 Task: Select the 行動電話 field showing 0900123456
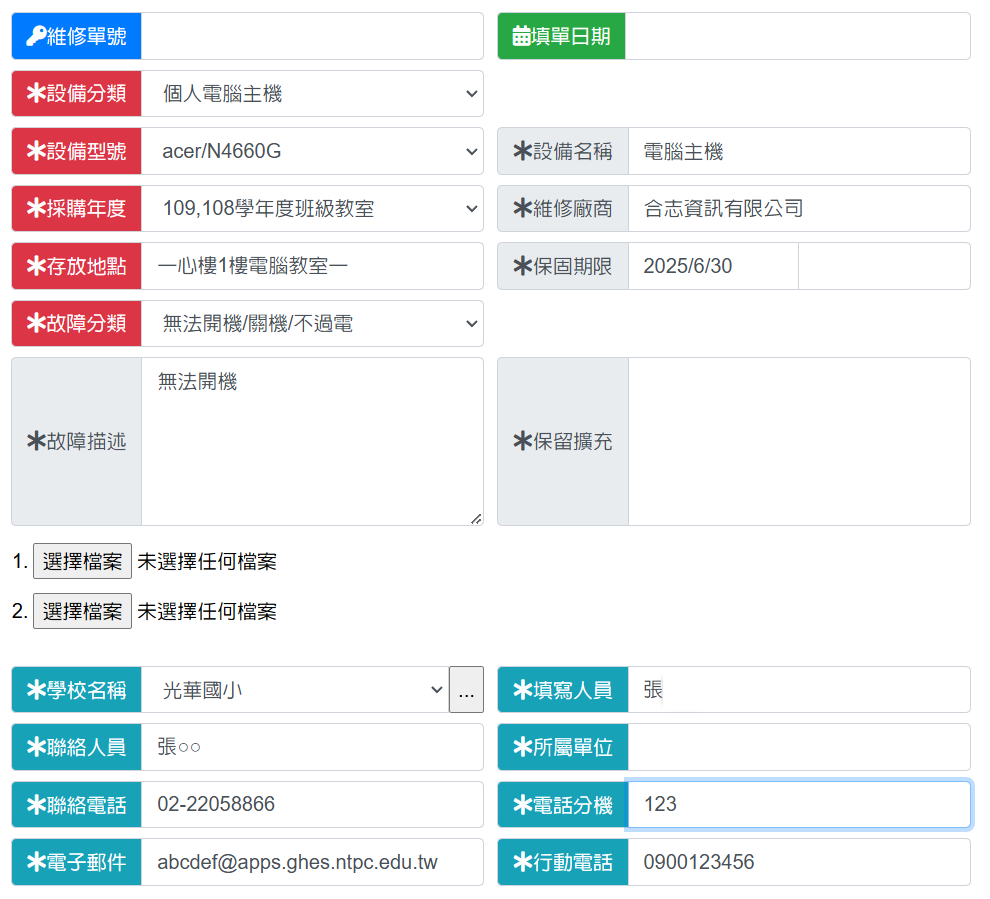[x=800, y=861]
